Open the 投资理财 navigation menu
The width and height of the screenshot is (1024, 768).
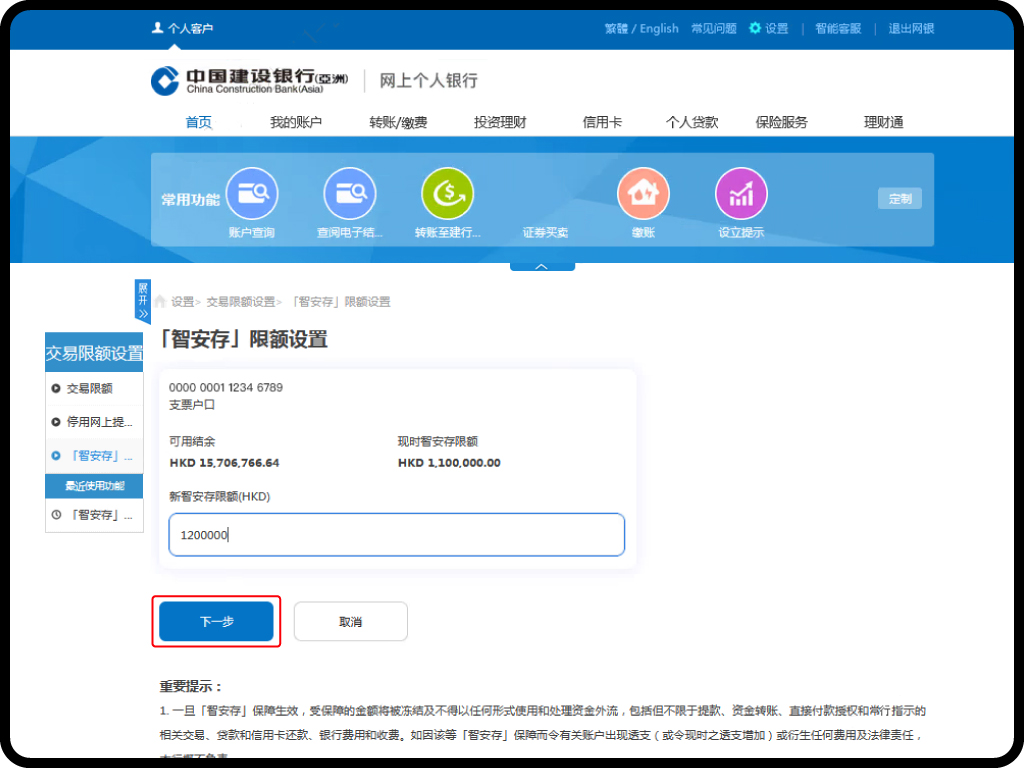[500, 122]
